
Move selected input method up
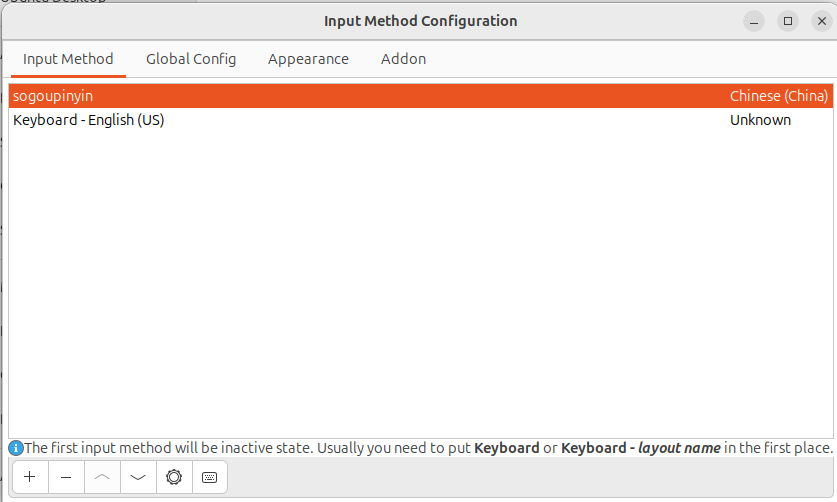coord(102,477)
